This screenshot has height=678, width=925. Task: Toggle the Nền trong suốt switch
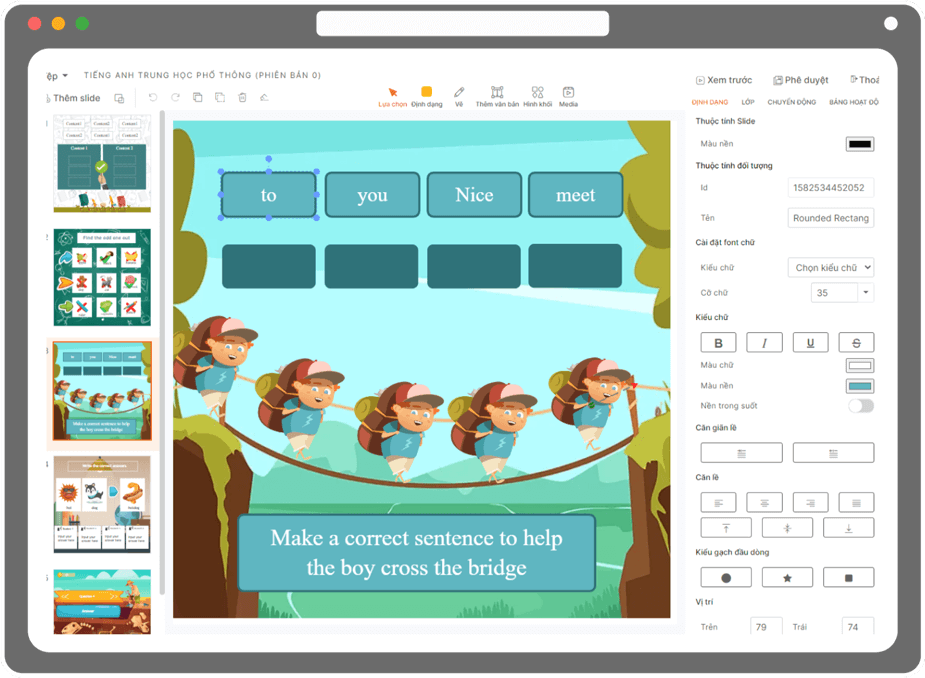[x=860, y=406]
